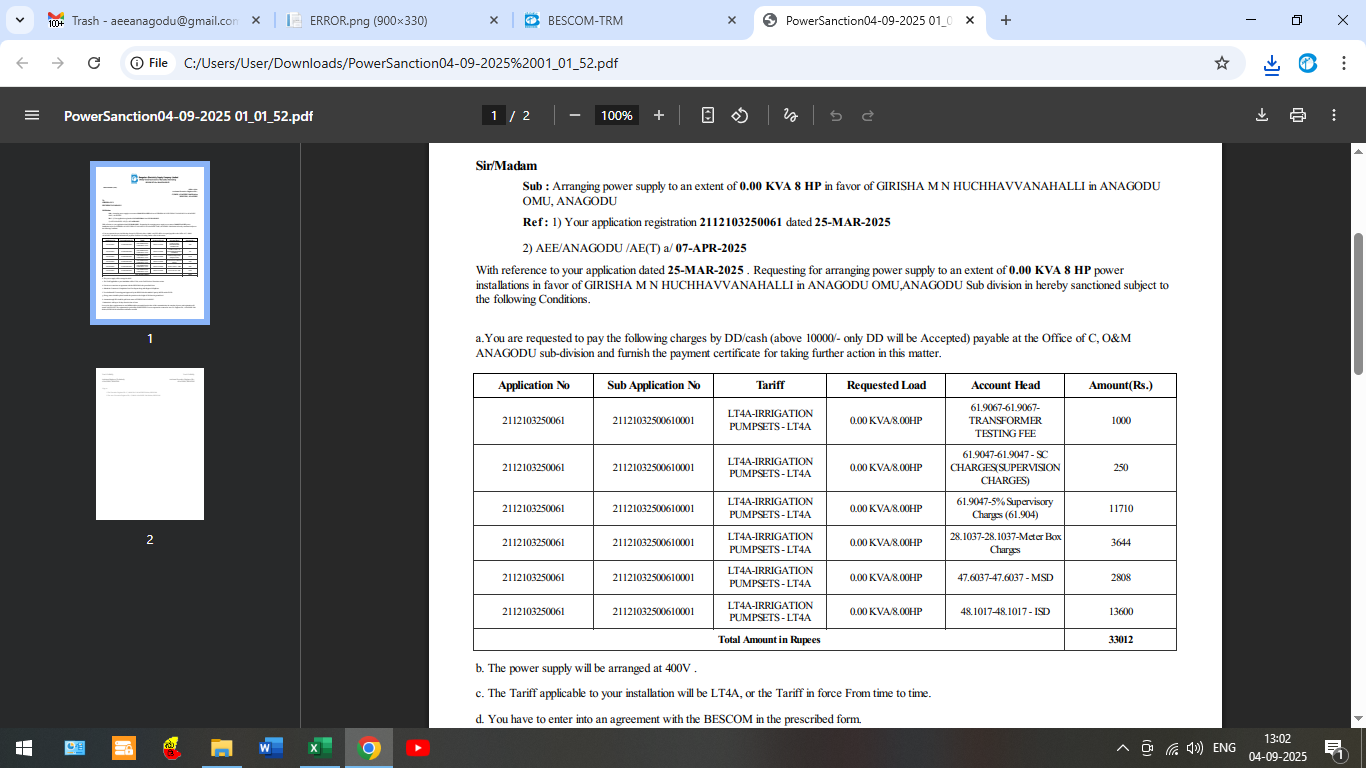The height and width of the screenshot is (768, 1366).
Task: Click the redo icon in PDF toolbar
Action: [x=868, y=115]
